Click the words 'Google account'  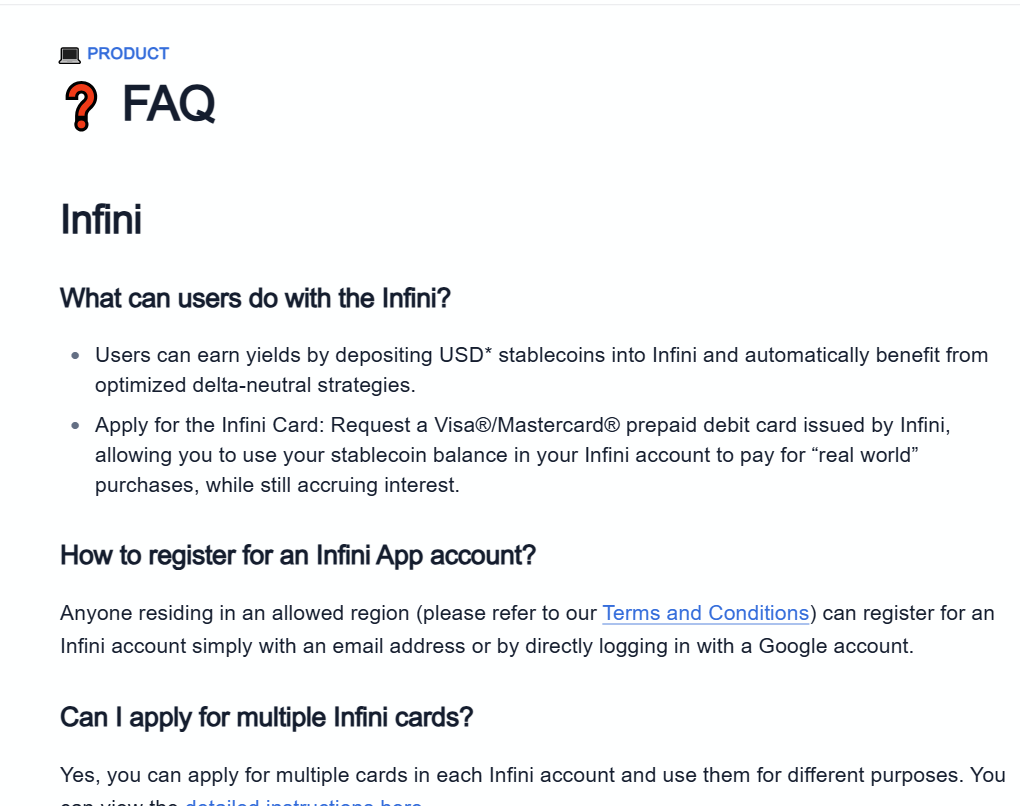point(834,647)
